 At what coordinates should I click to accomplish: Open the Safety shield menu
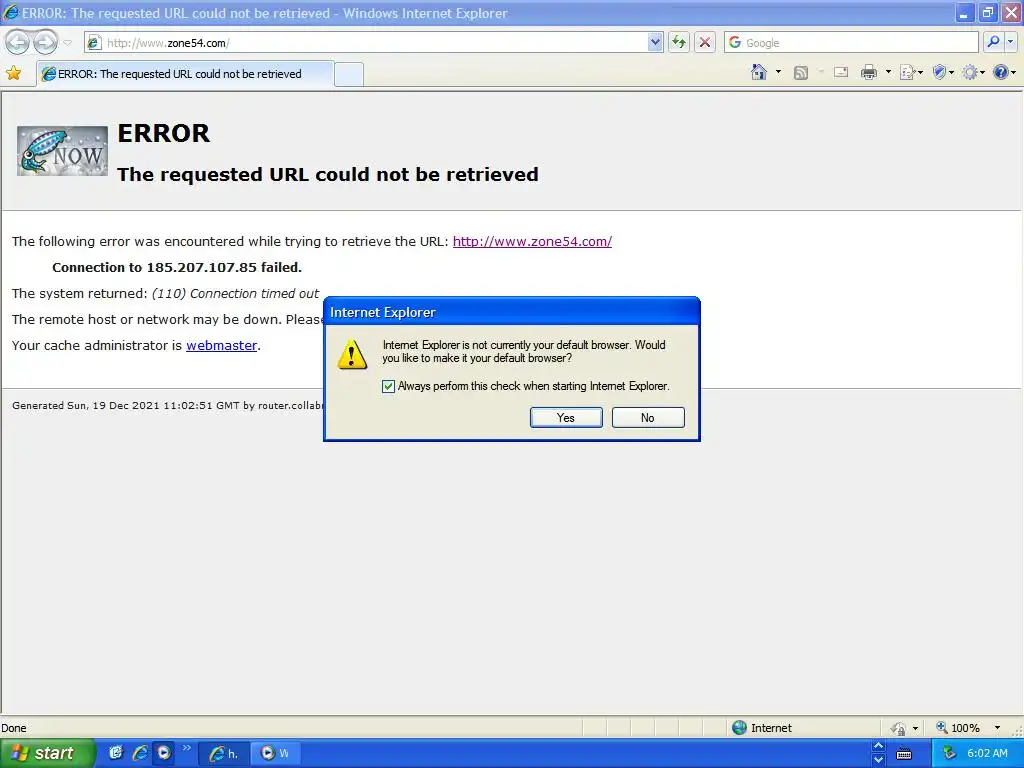[x=943, y=72]
